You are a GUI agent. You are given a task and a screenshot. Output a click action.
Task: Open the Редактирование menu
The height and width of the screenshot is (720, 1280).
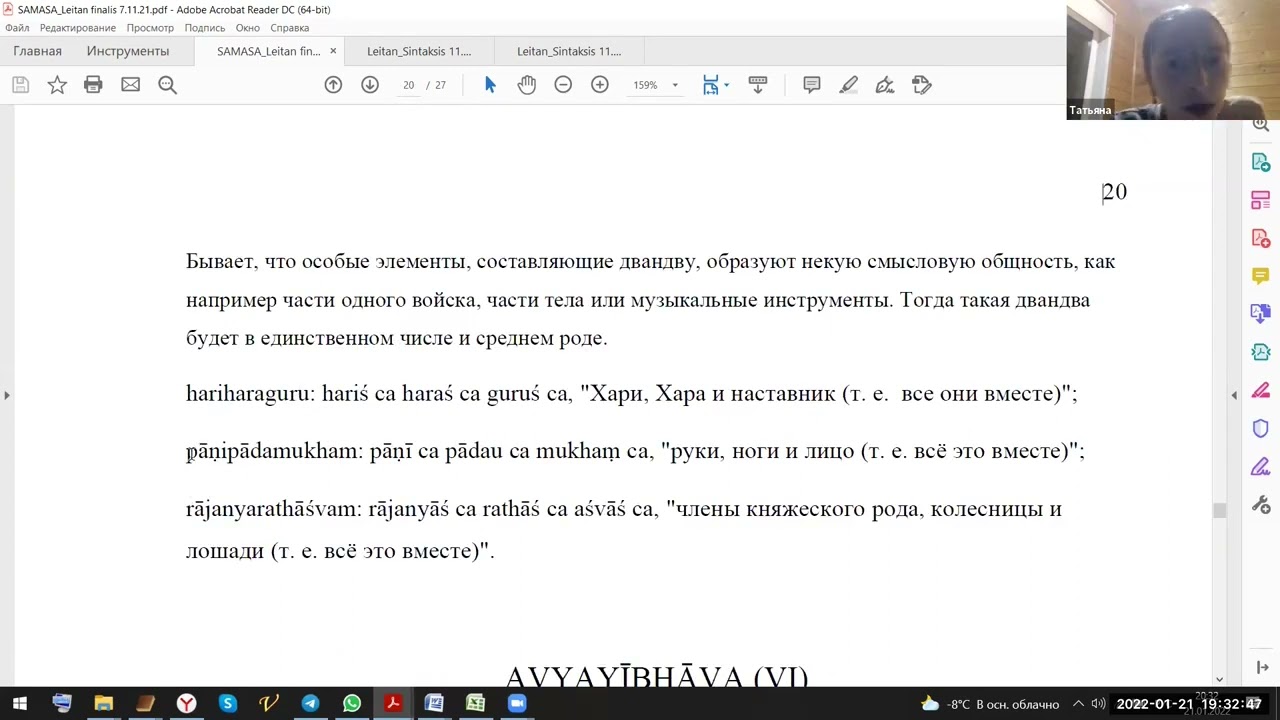tap(78, 28)
